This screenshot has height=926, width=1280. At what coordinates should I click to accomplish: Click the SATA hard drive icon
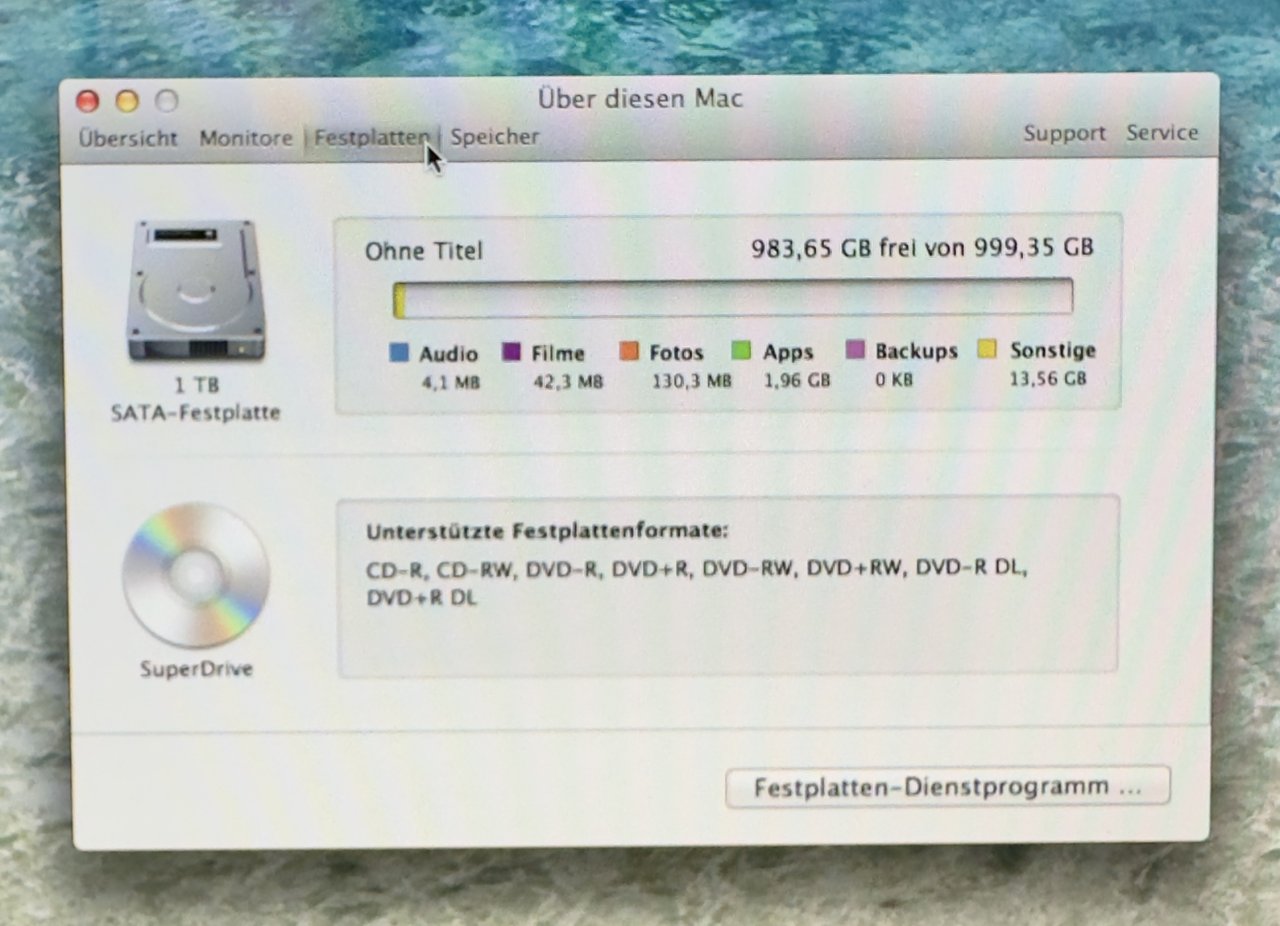(196, 291)
